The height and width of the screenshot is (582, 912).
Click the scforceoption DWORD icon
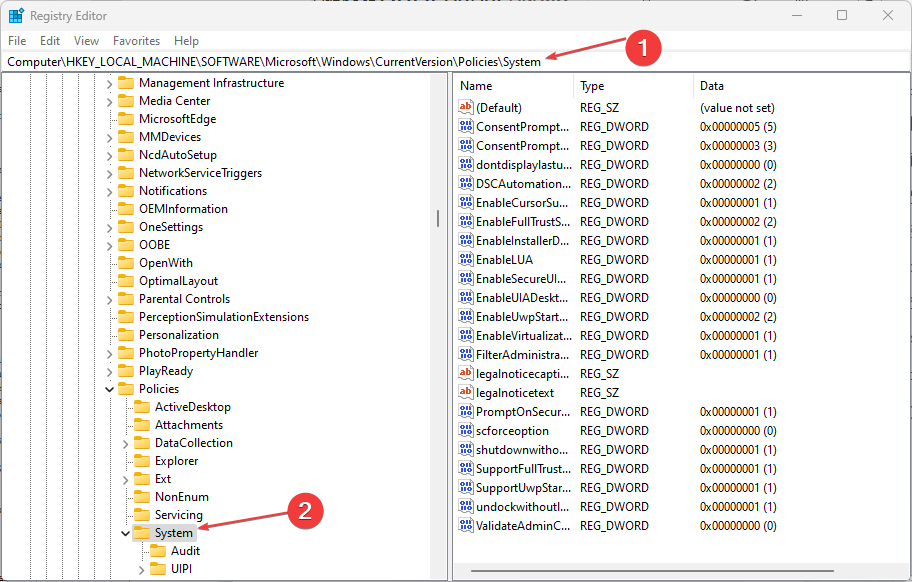click(x=466, y=430)
